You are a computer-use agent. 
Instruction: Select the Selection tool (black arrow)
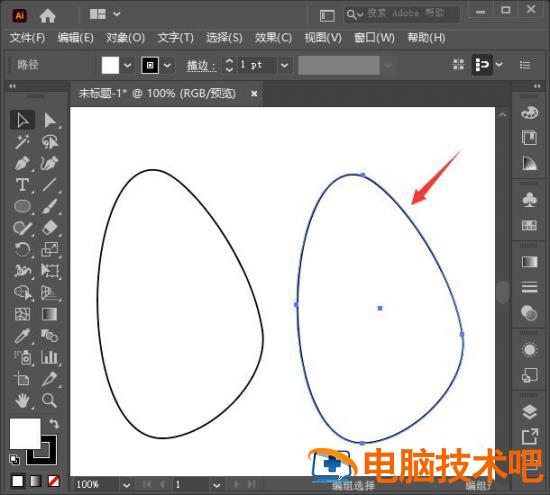pos(22,120)
